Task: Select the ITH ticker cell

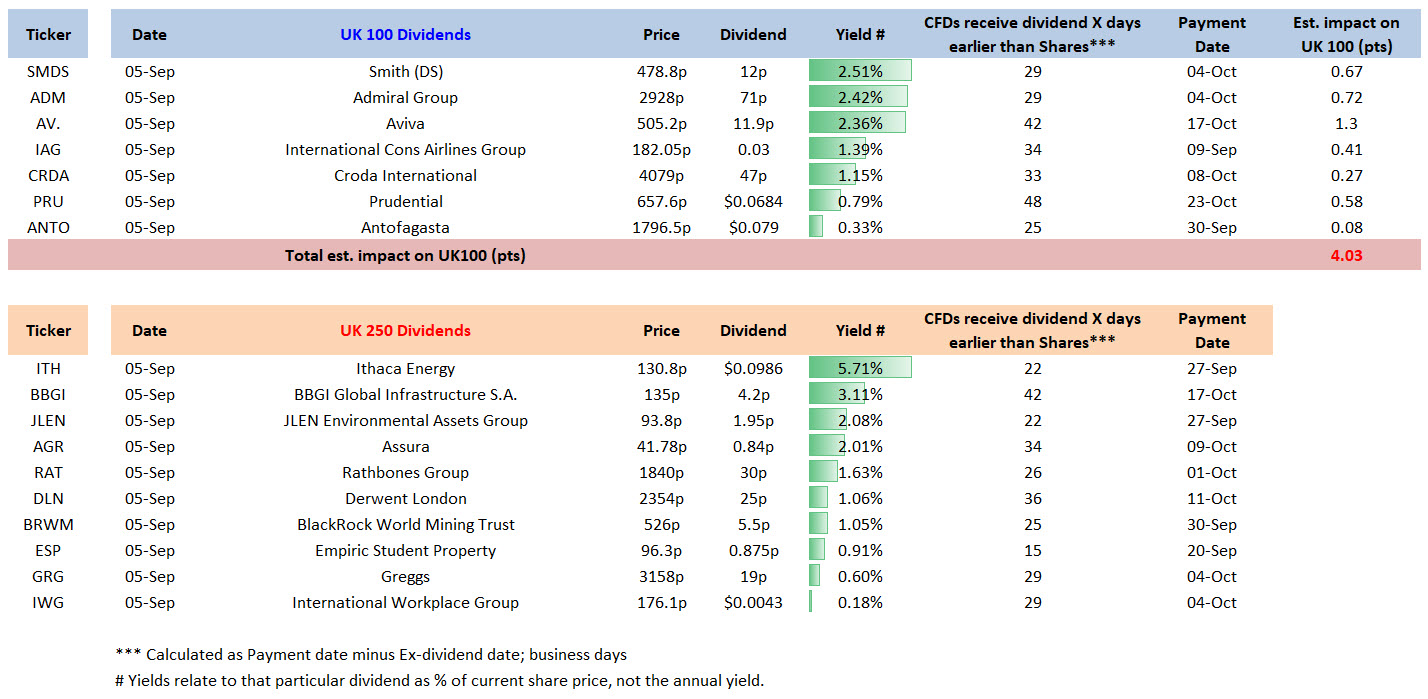Action: pos(48,369)
